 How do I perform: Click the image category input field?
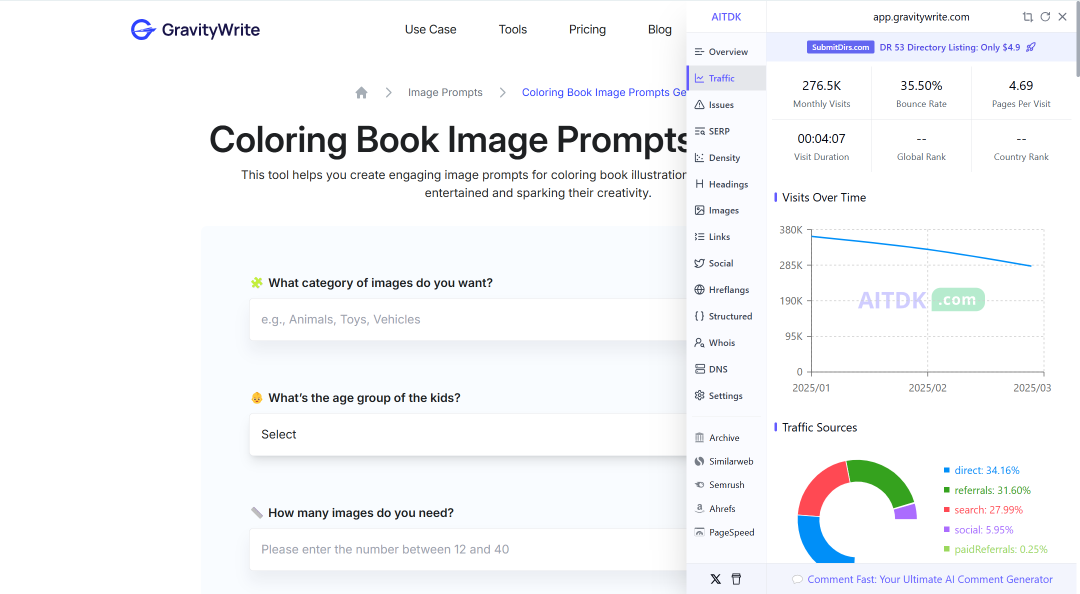tap(468, 319)
